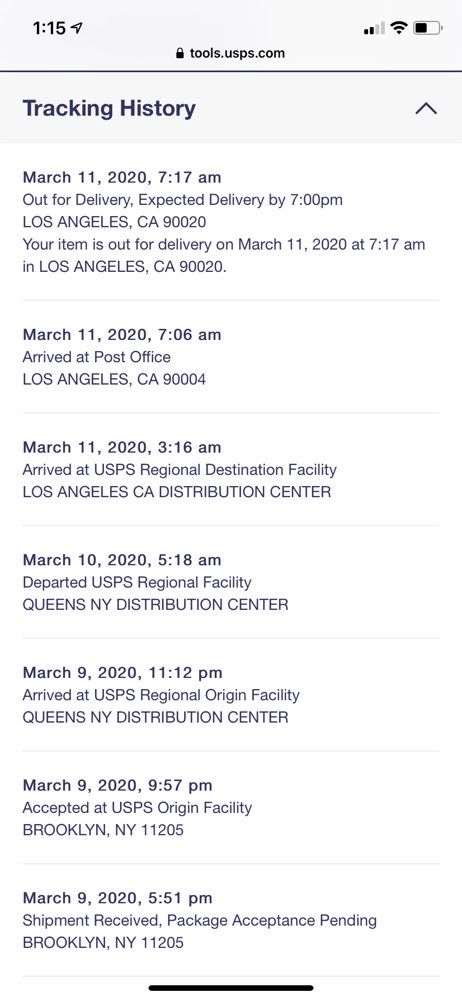
Task: Tap the 1:15 clock in status bar
Action: point(49,28)
